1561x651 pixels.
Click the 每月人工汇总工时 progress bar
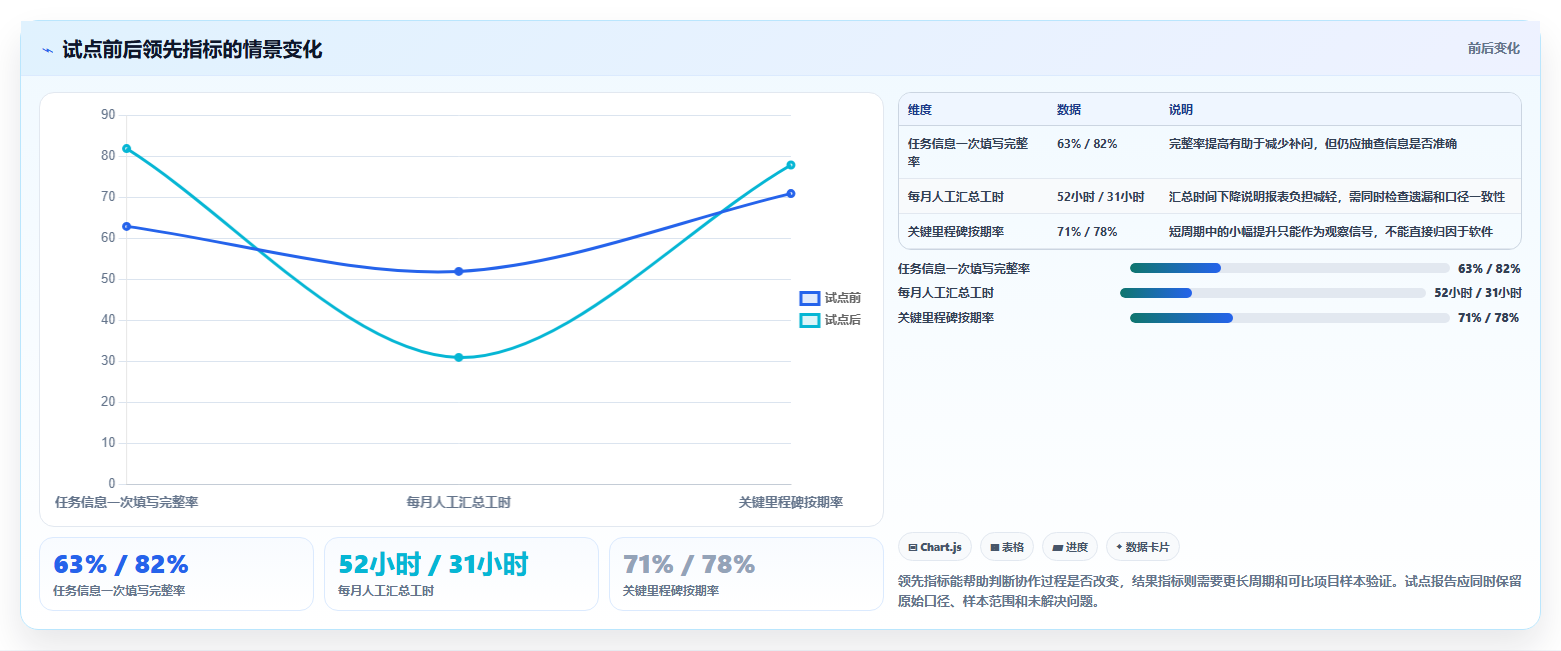pos(1272,293)
